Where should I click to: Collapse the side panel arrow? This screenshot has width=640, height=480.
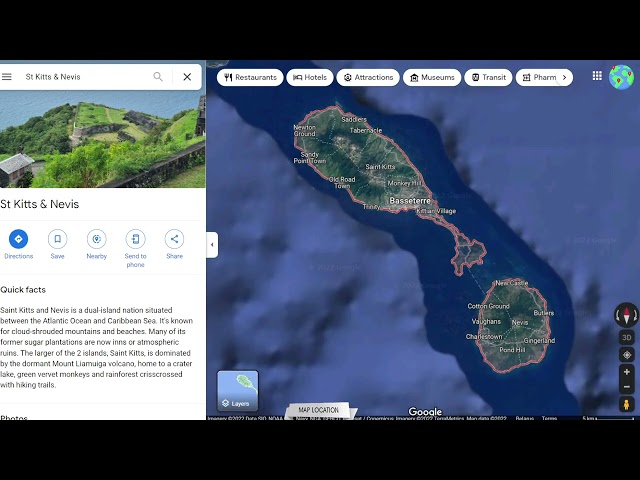tap(212, 245)
